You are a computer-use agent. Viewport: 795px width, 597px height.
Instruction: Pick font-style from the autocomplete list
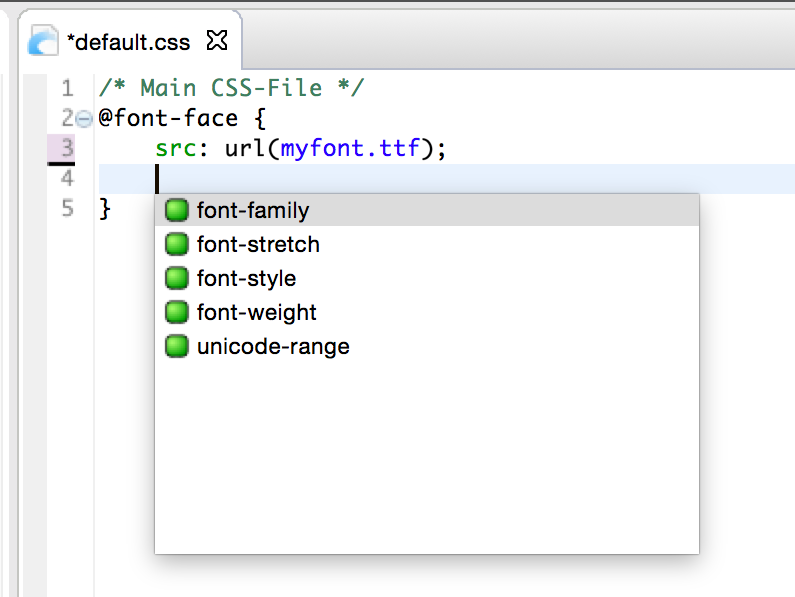tap(426, 278)
